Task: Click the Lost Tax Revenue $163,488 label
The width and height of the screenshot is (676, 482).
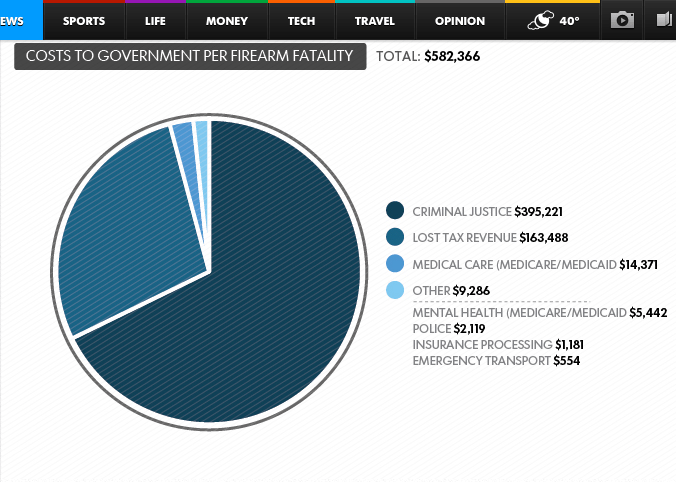Action: tap(479, 237)
